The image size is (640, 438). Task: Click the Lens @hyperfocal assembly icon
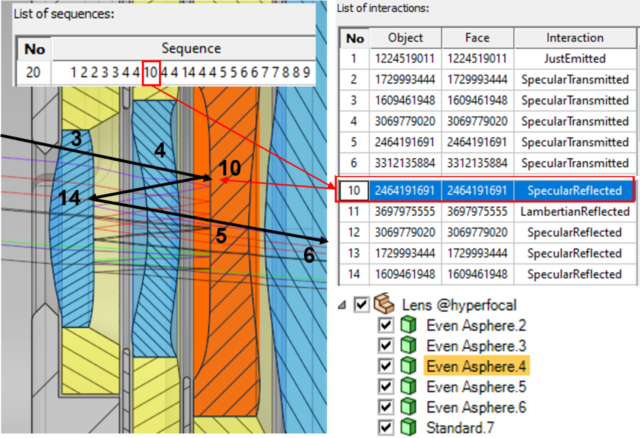pos(383,304)
